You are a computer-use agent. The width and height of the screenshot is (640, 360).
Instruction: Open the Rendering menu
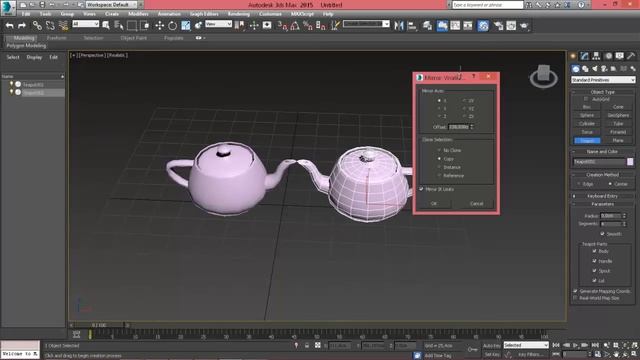pyautogui.click(x=239, y=14)
